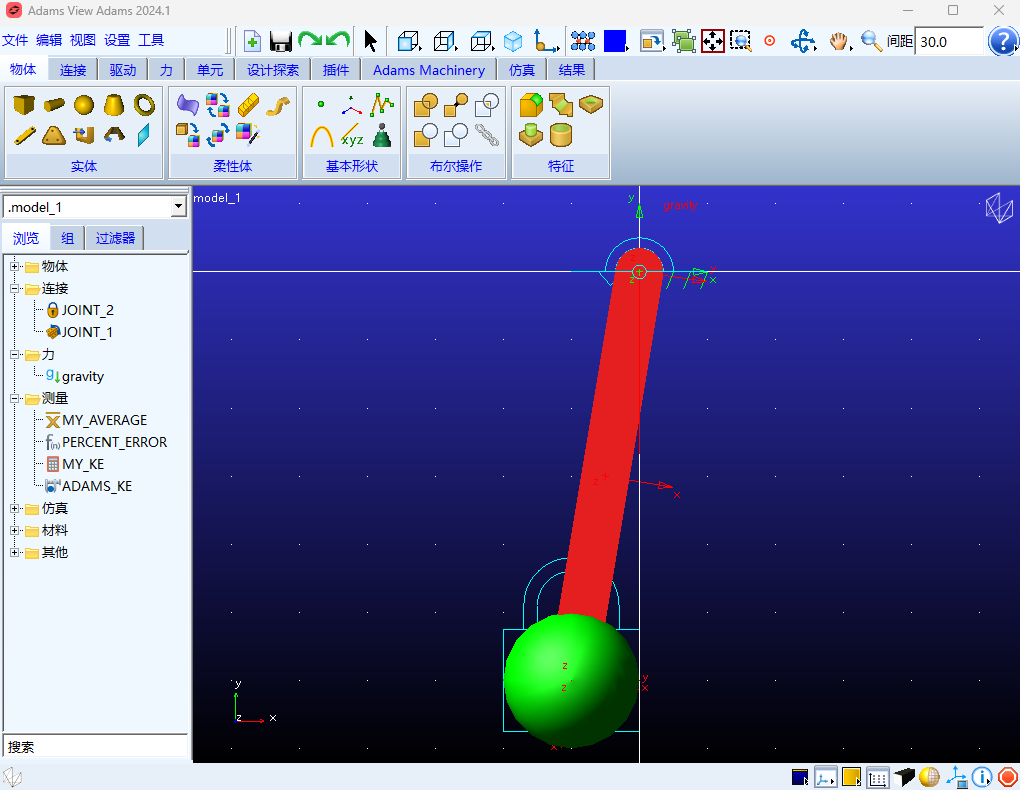Select the torus solid tool

coord(144,104)
